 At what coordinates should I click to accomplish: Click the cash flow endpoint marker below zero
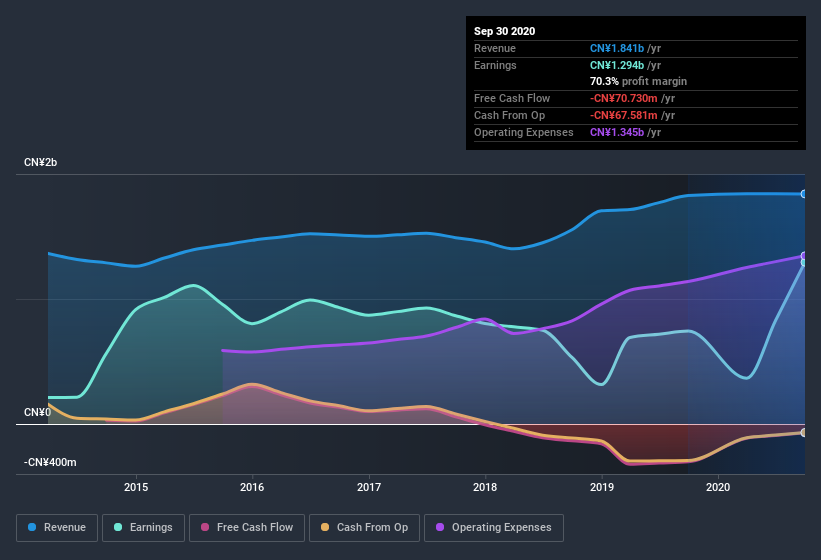(x=804, y=432)
